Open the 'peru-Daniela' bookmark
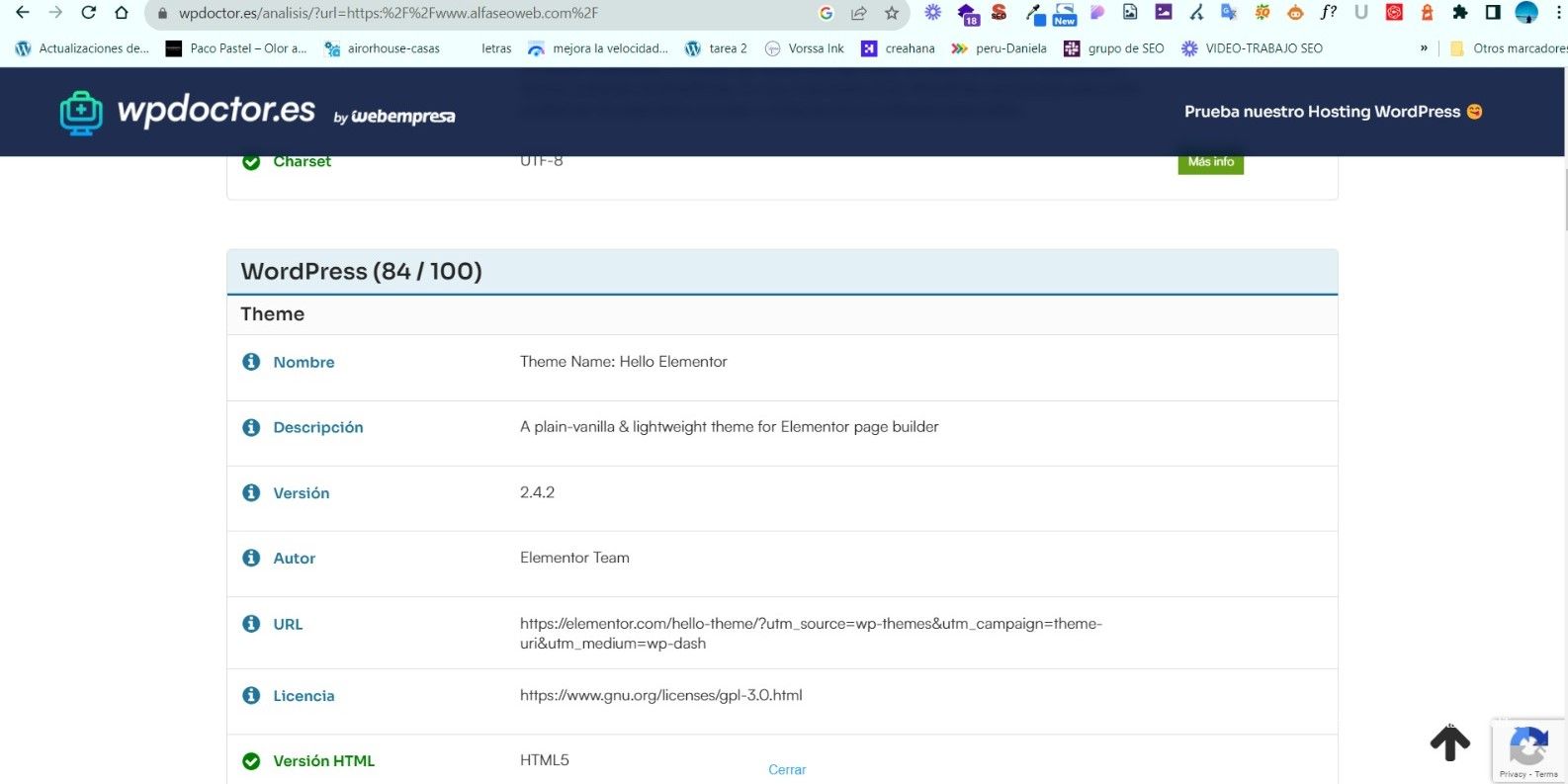Viewport: 1568px width, 784px height. point(999,48)
